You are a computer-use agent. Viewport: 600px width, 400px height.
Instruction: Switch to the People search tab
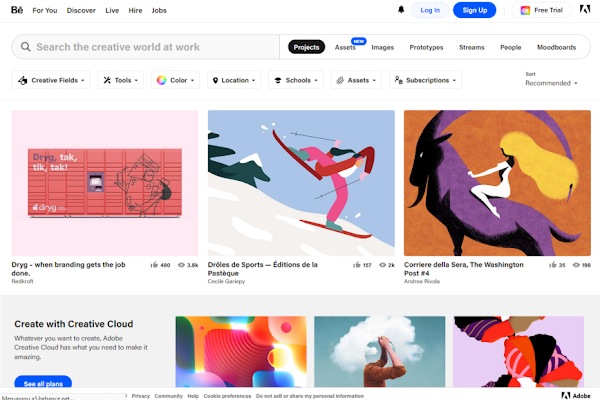pyautogui.click(x=510, y=47)
